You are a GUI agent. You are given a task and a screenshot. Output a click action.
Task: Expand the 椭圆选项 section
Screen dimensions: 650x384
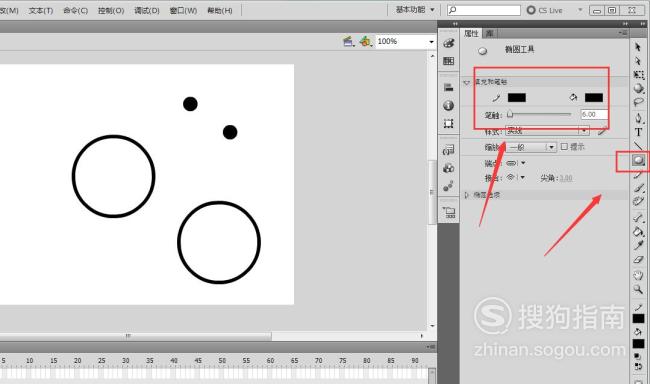[466, 194]
